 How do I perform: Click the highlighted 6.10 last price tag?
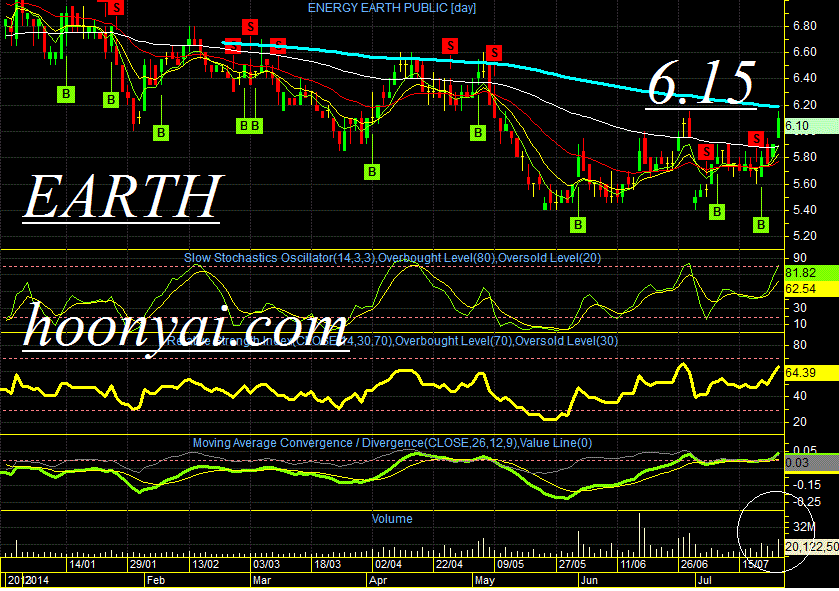[x=811, y=126]
